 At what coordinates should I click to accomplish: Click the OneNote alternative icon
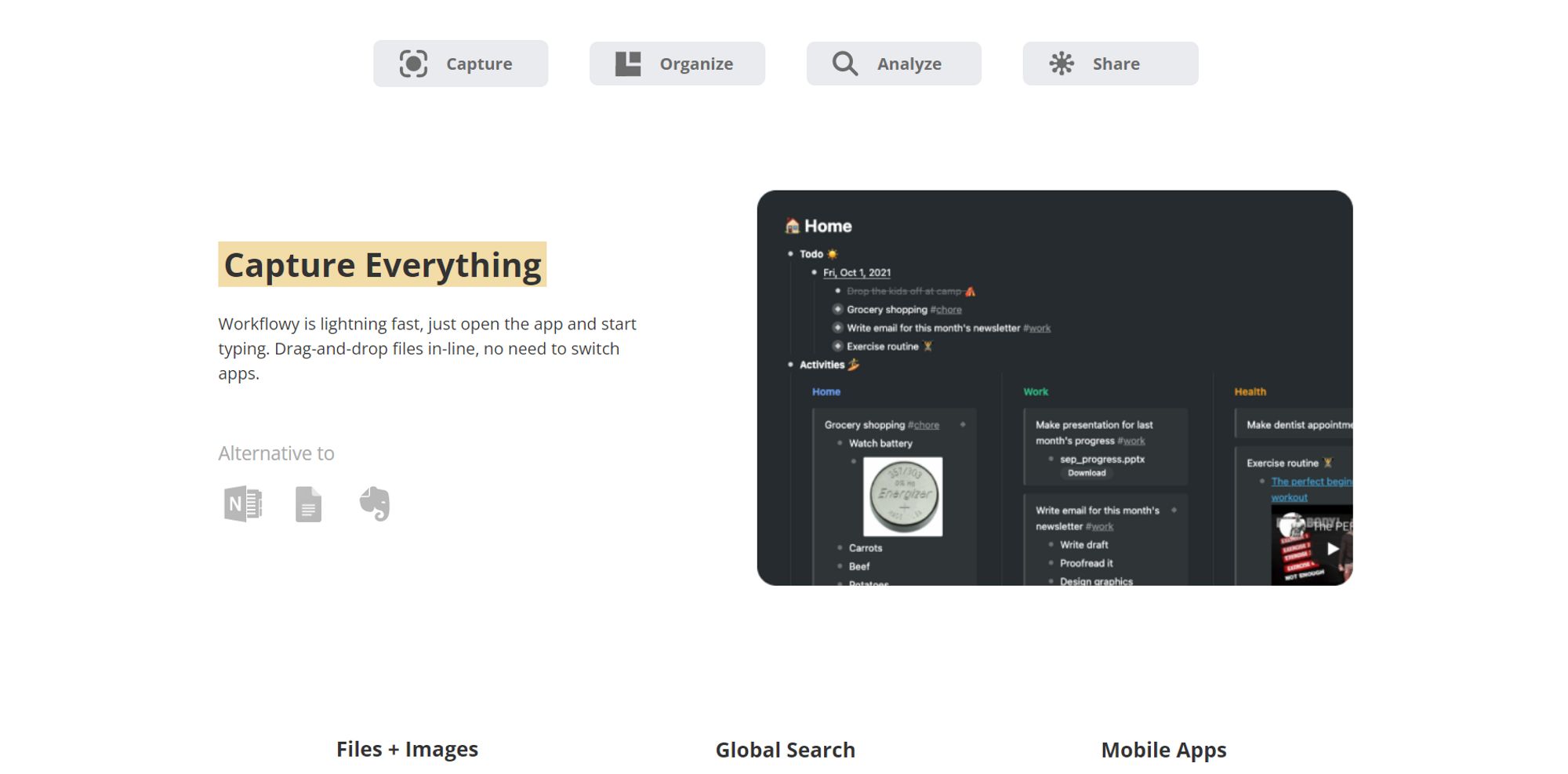(x=243, y=503)
